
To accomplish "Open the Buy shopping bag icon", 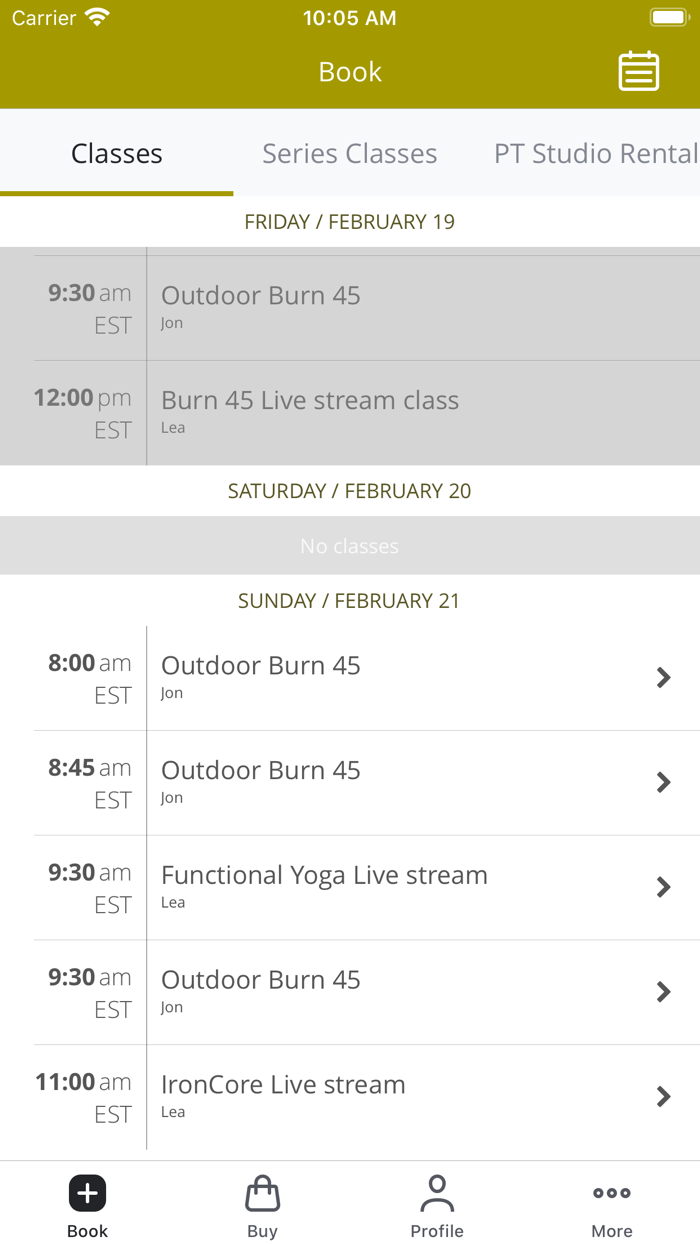I will click(x=262, y=1193).
